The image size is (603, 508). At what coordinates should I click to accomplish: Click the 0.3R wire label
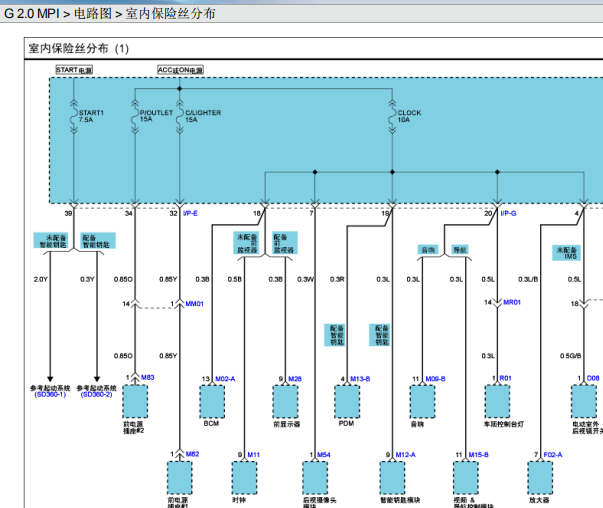[x=337, y=279]
